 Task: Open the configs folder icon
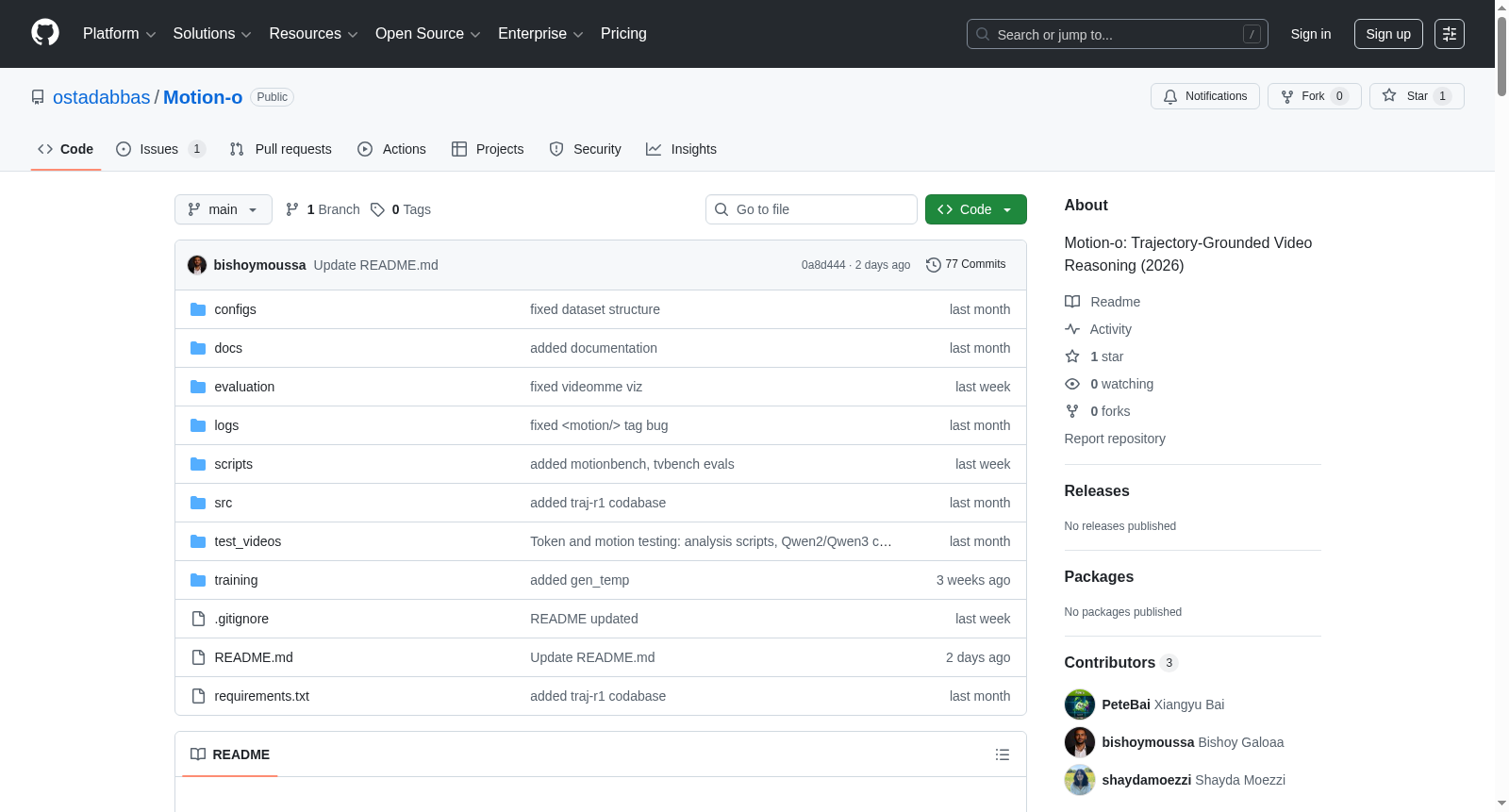click(198, 309)
